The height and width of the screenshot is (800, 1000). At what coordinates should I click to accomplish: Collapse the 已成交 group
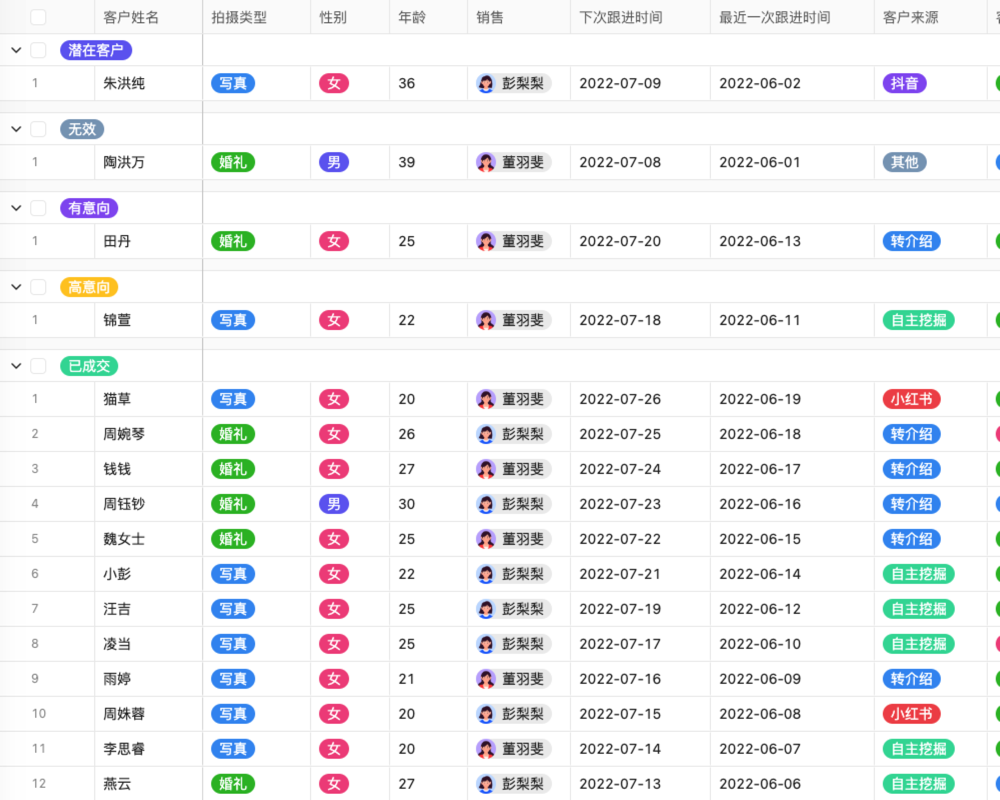pos(15,365)
